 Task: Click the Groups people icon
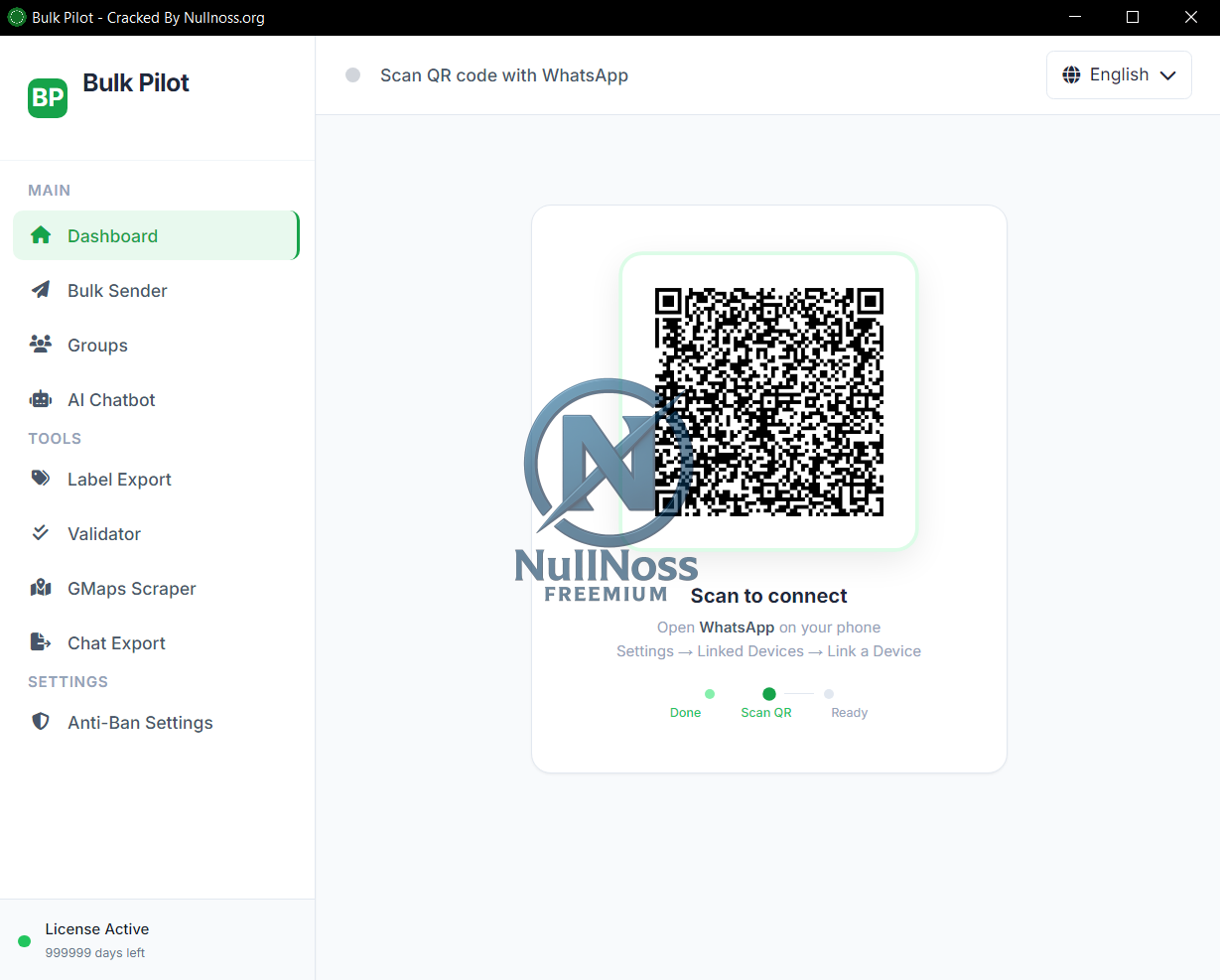[x=41, y=345]
